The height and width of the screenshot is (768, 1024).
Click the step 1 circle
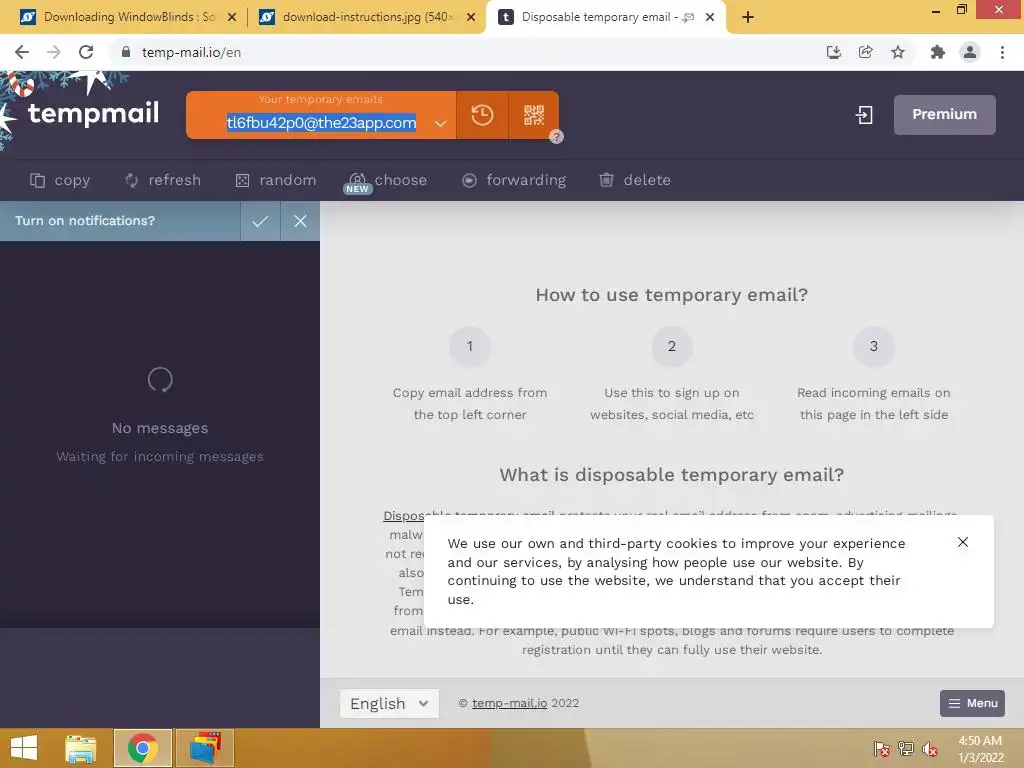(470, 346)
